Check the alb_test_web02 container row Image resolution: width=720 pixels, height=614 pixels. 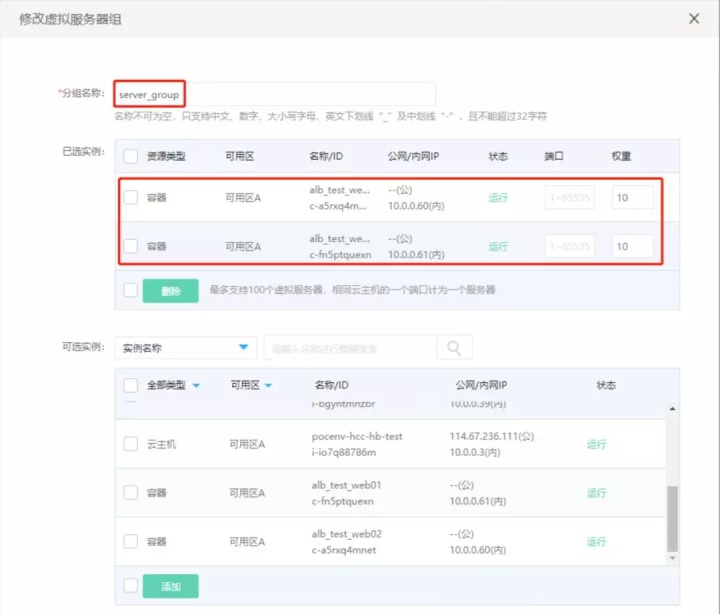click(x=130, y=541)
